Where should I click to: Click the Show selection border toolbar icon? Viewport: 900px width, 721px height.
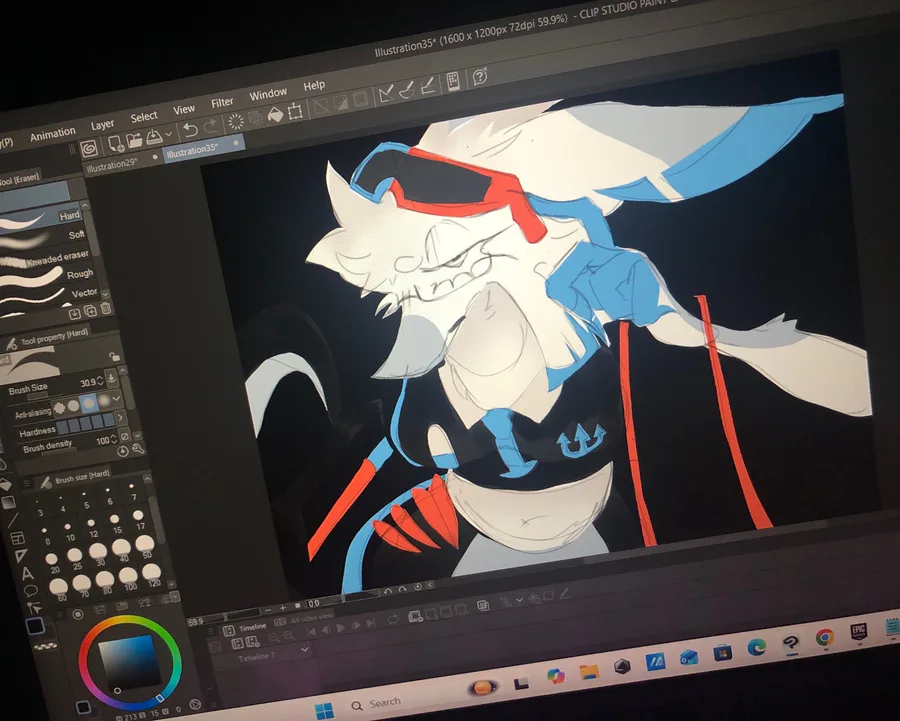pos(360,99)
